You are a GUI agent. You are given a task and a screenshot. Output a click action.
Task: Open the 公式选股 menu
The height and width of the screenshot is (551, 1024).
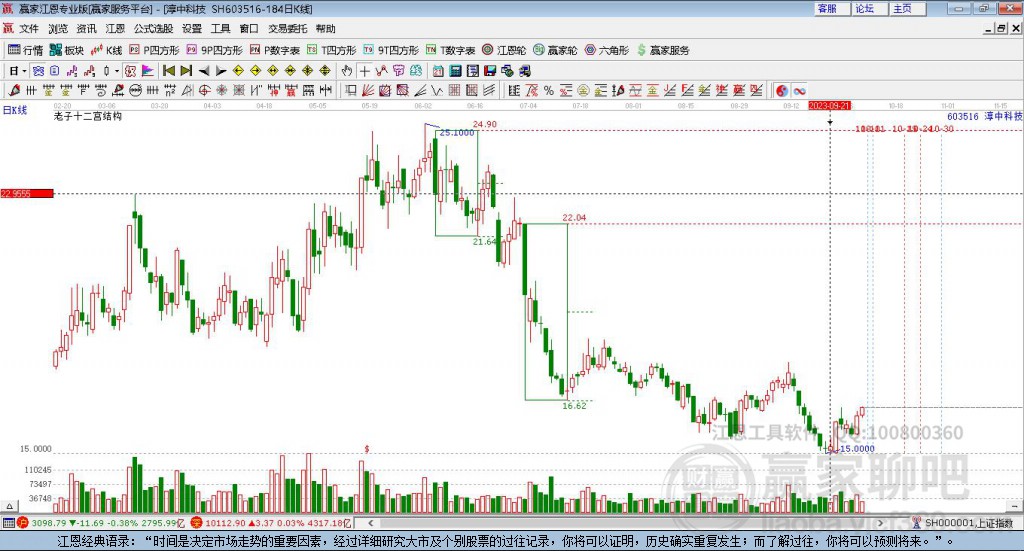pyautogui.click(x=153, y=29)
